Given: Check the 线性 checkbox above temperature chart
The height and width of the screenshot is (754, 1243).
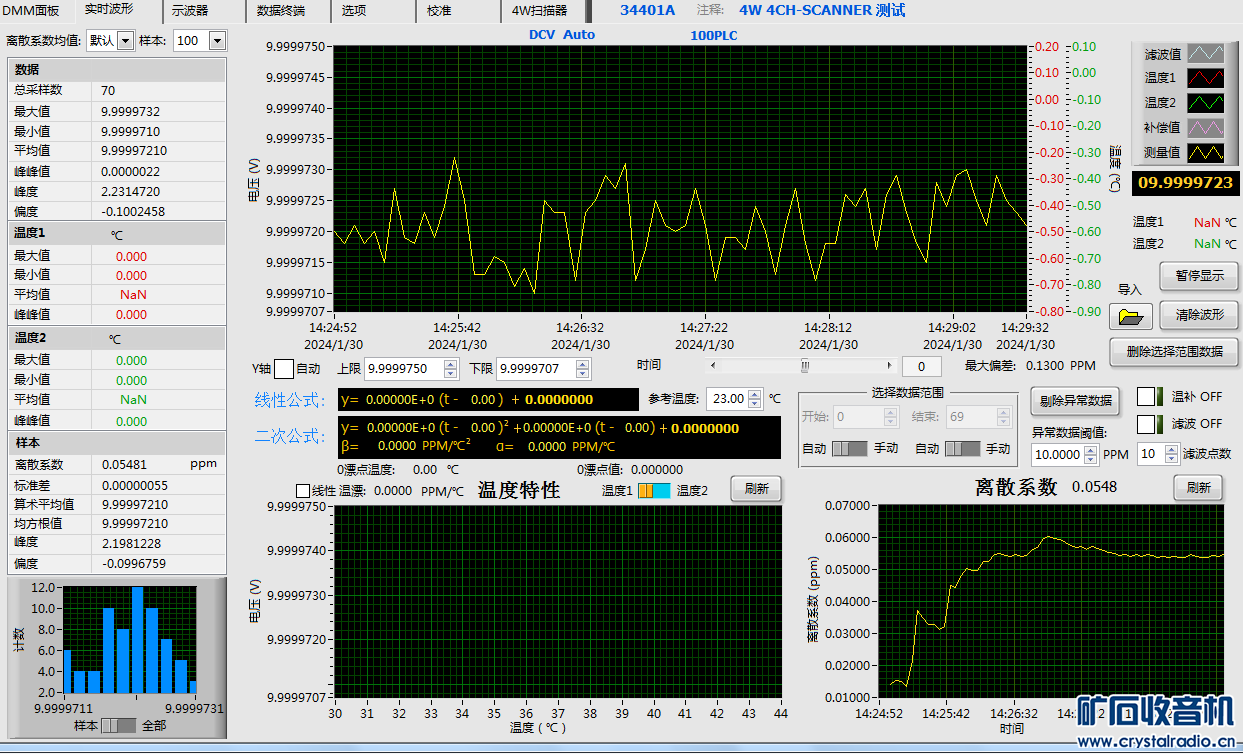Looking at the screenshot, I should click(303, 491).
